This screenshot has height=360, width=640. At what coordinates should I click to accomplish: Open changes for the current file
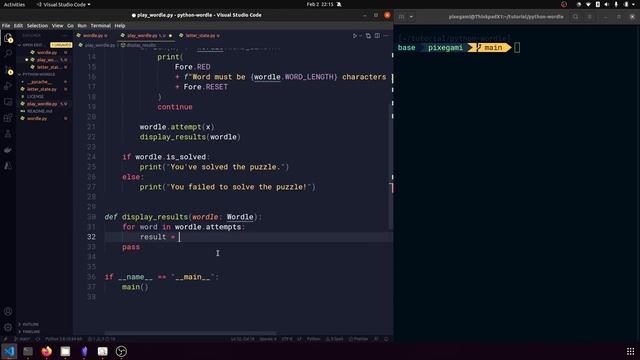pyautogui.click(x=368, y=36)
